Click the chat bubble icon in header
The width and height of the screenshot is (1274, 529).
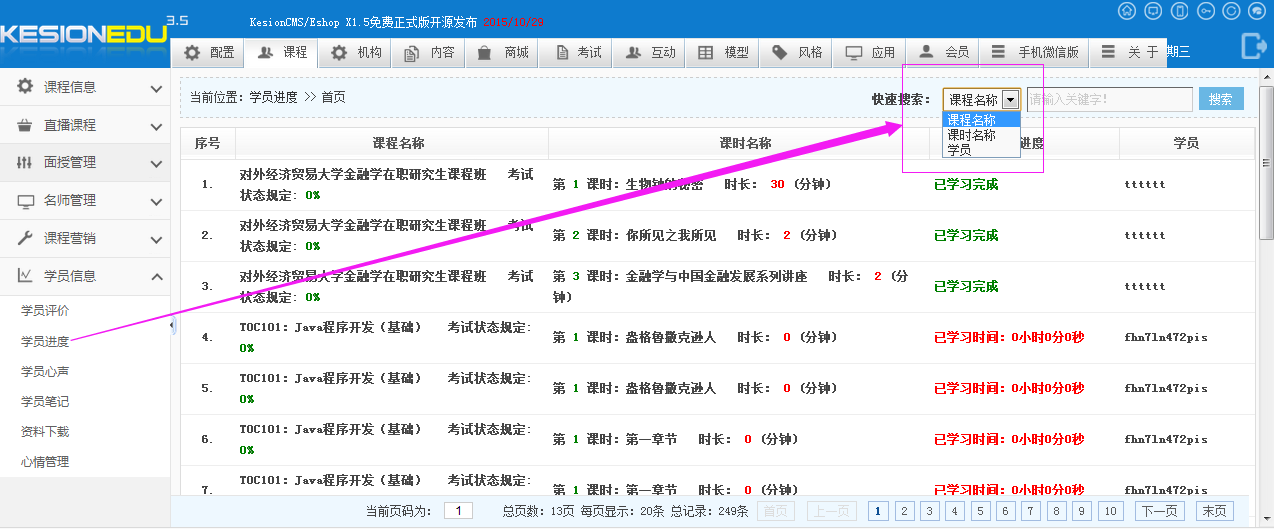(1257, 11)
